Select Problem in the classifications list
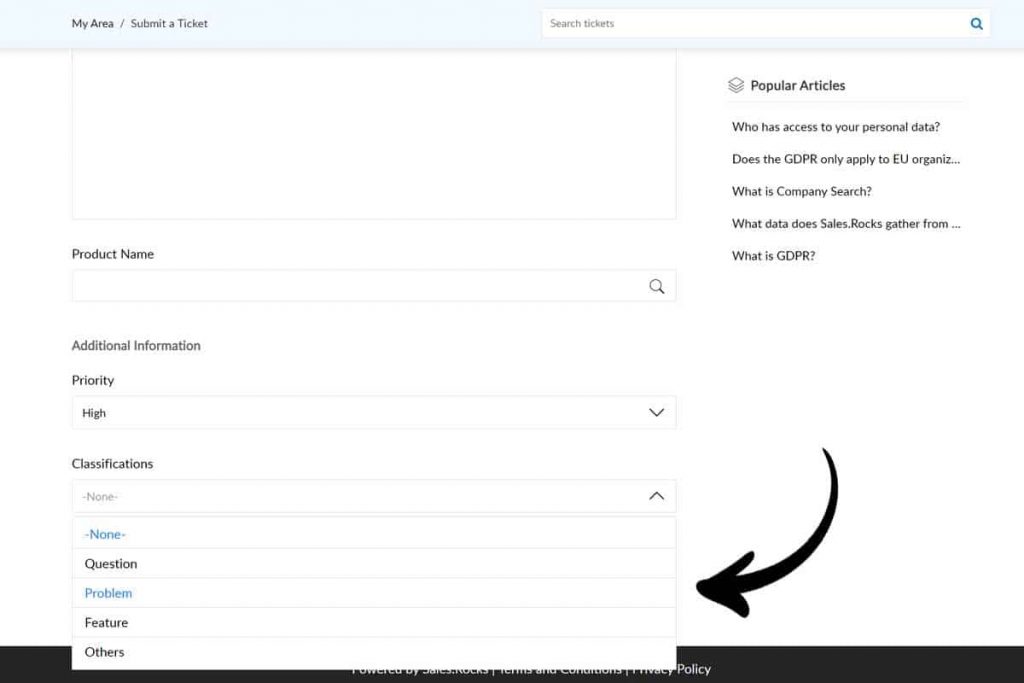Viewport: 1024px width, 683px height. coord(108,593)
